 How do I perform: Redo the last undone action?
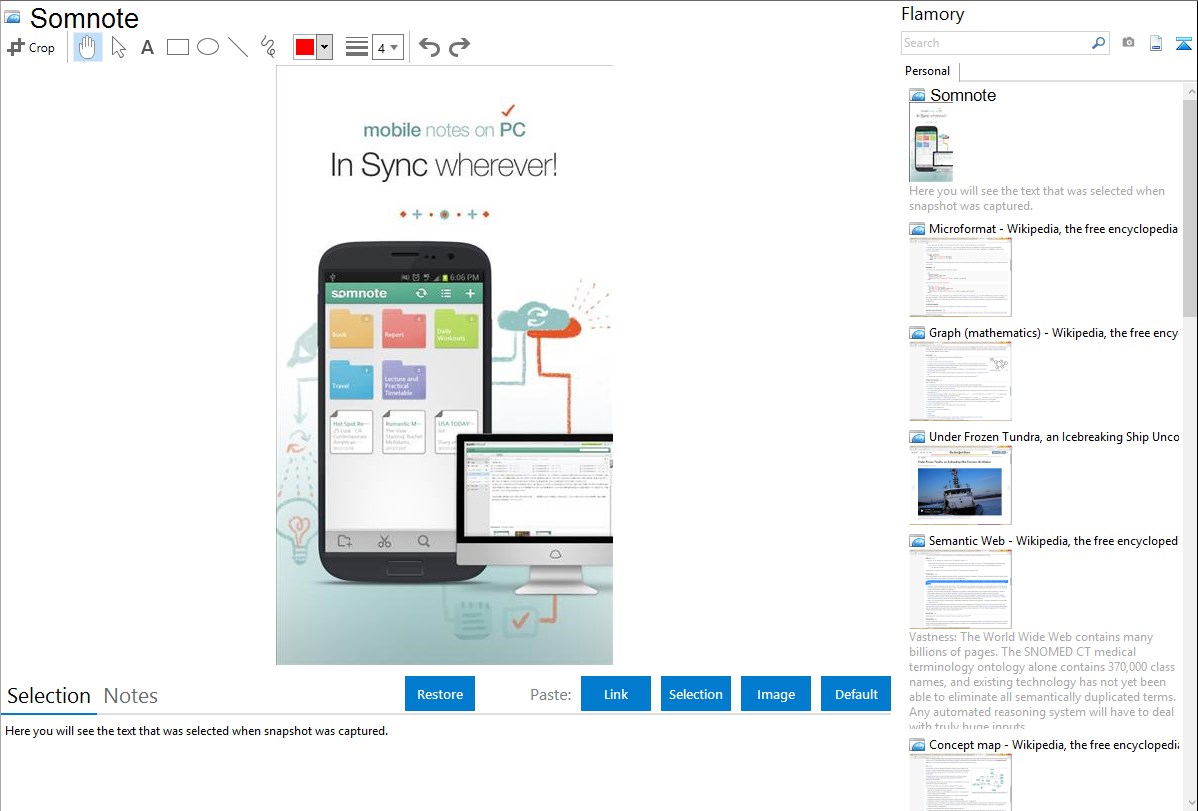click(x=459, y=47)
